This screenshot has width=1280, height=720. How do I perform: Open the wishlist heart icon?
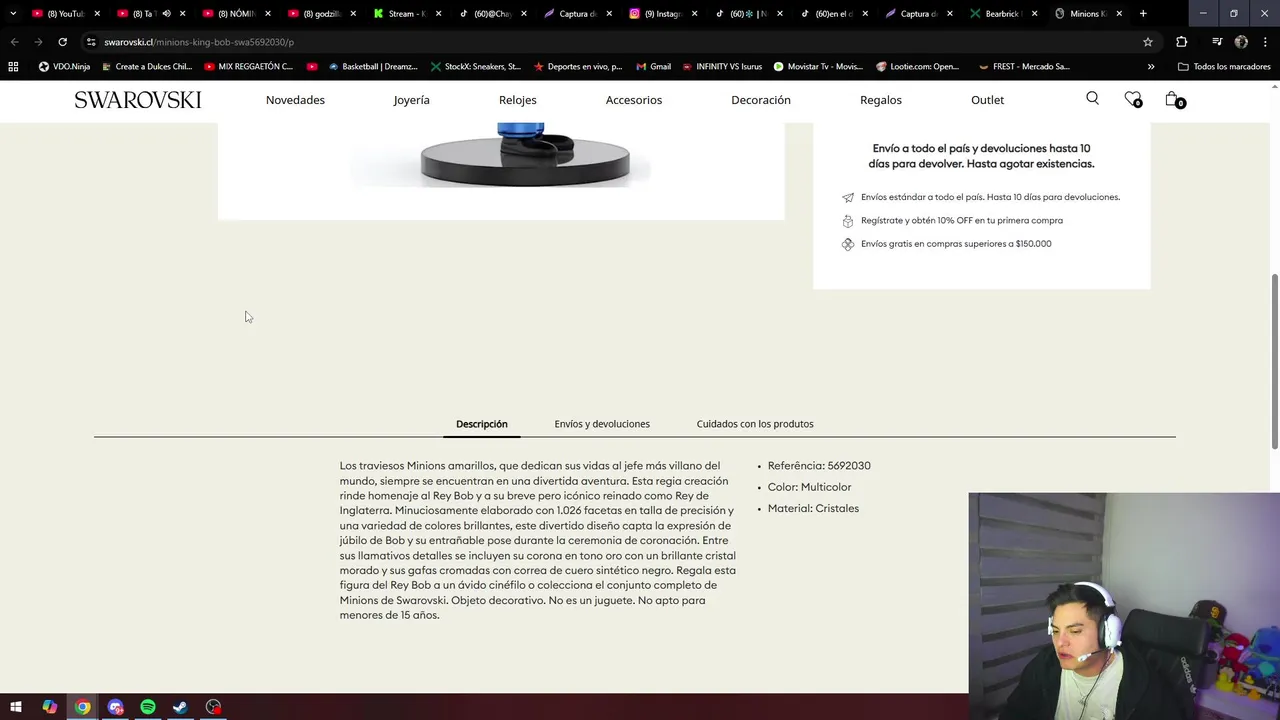click(x=1132, y=98)
